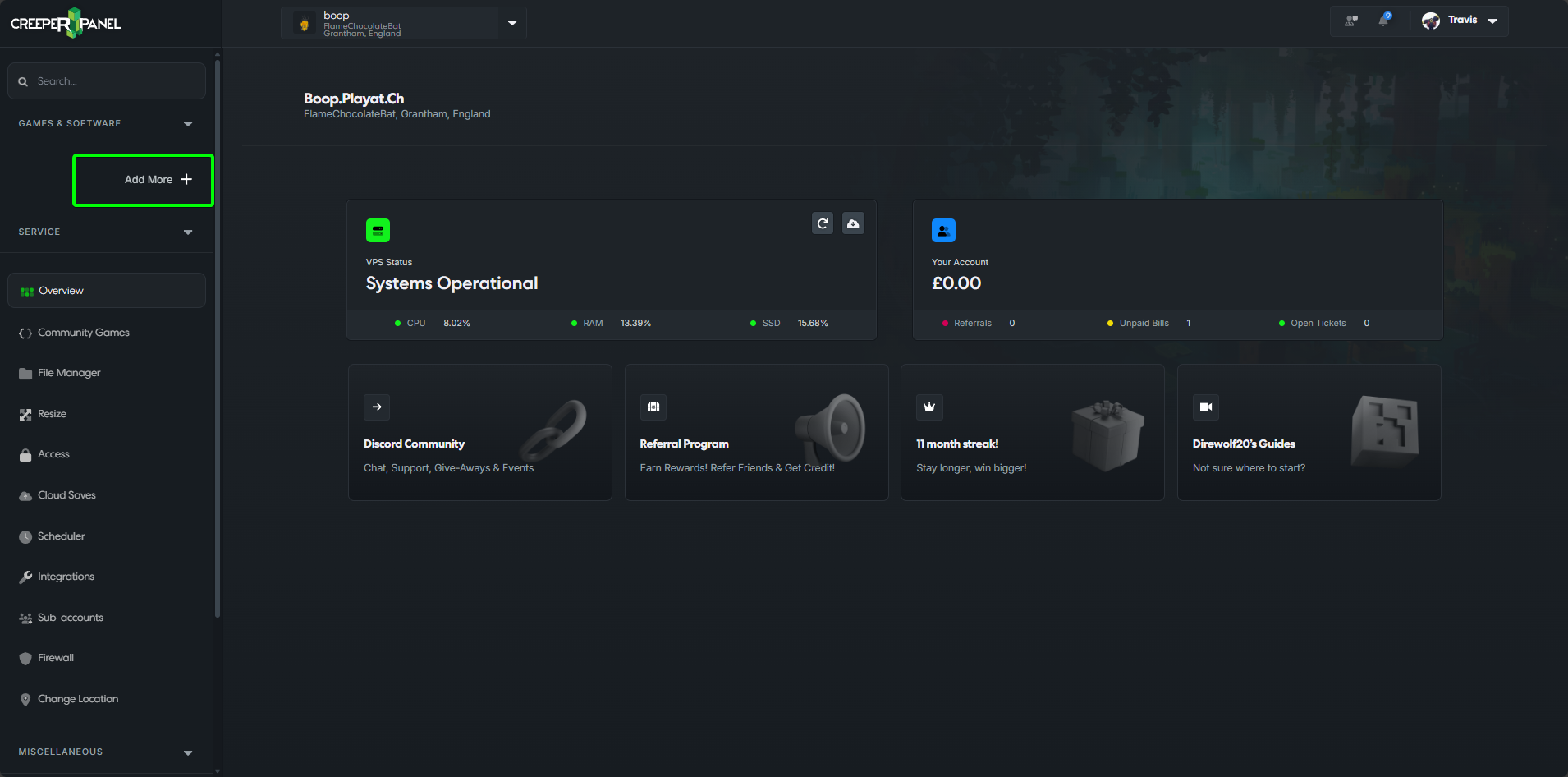Collapse the Service section
1568x777 pixels.
click(188, 232)
